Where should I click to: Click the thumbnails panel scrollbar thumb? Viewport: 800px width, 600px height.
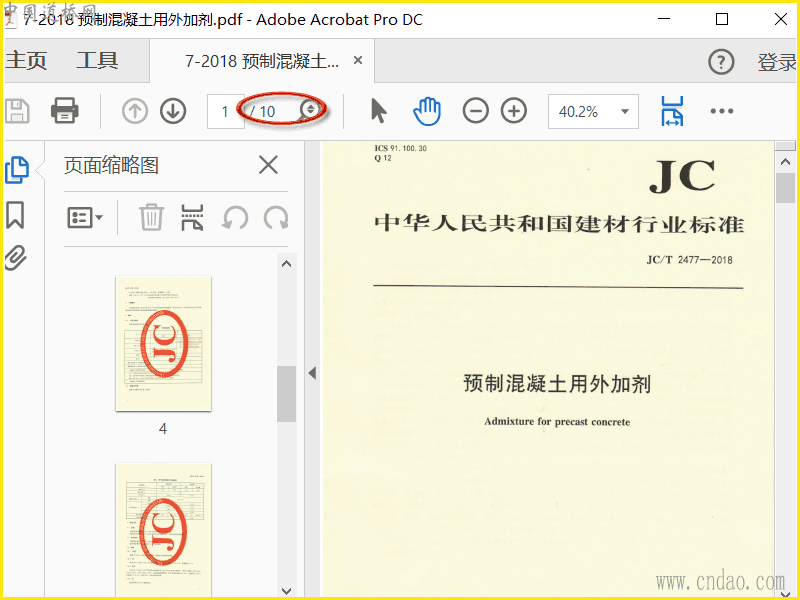[287, 394]
